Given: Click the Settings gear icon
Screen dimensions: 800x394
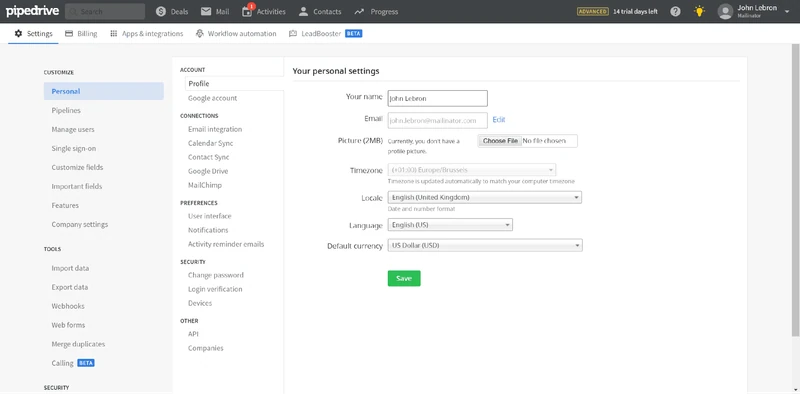Looking at the screenshot, I should (x=18, y=34).
